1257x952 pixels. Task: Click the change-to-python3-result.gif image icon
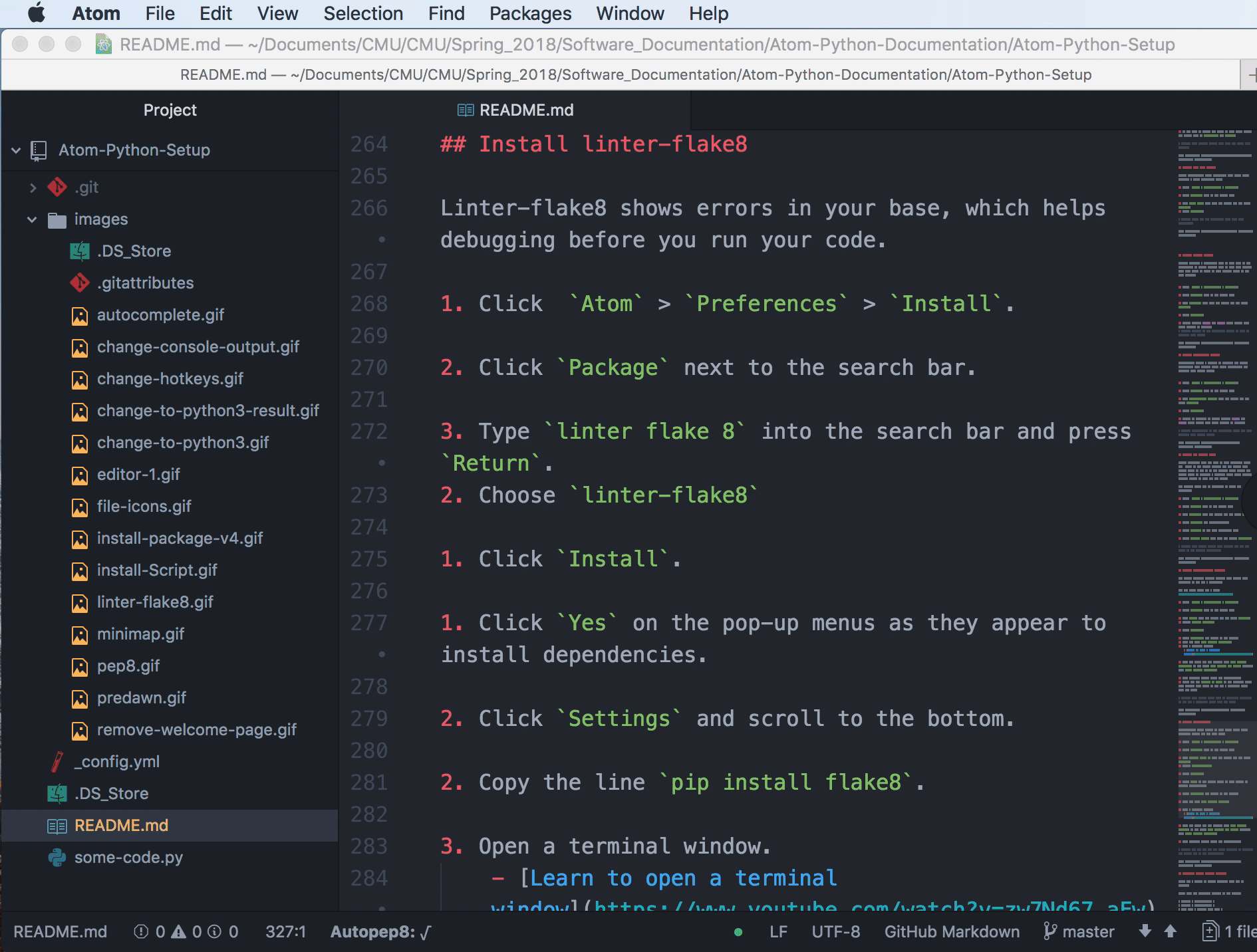80,412
